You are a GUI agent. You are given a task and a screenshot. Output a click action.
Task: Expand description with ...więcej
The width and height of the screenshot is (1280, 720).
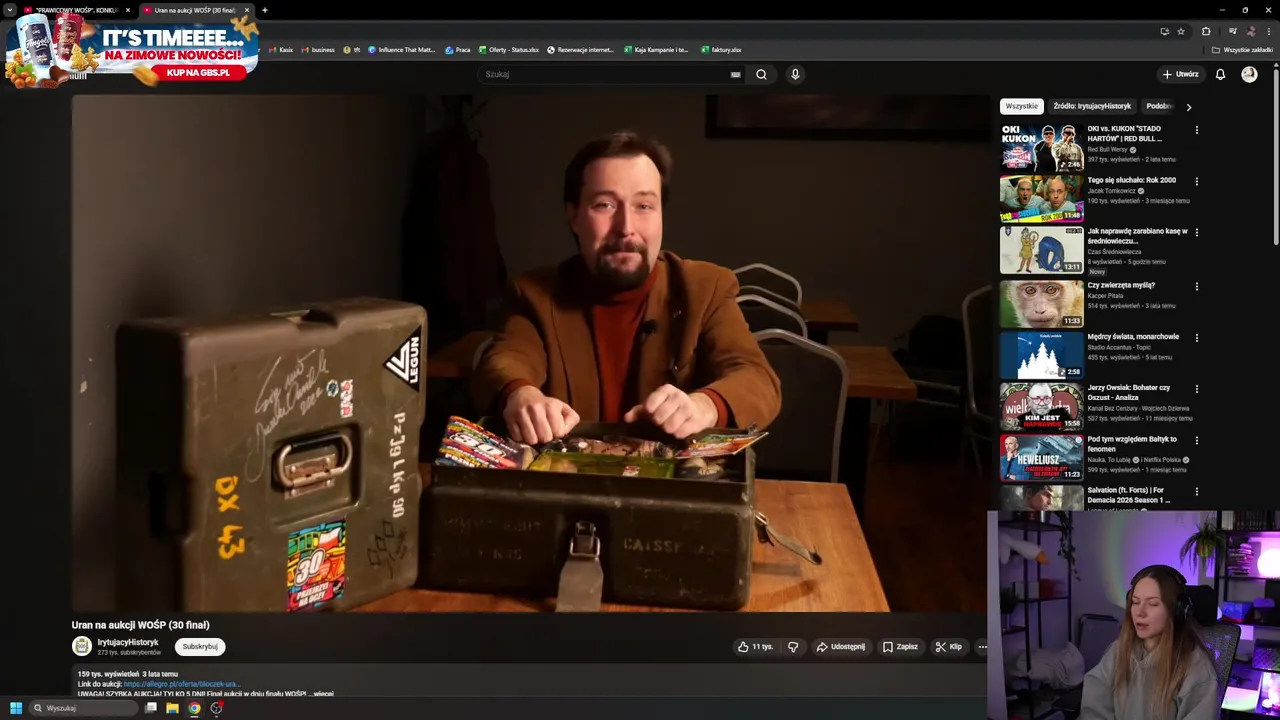(x=322, y=693)
